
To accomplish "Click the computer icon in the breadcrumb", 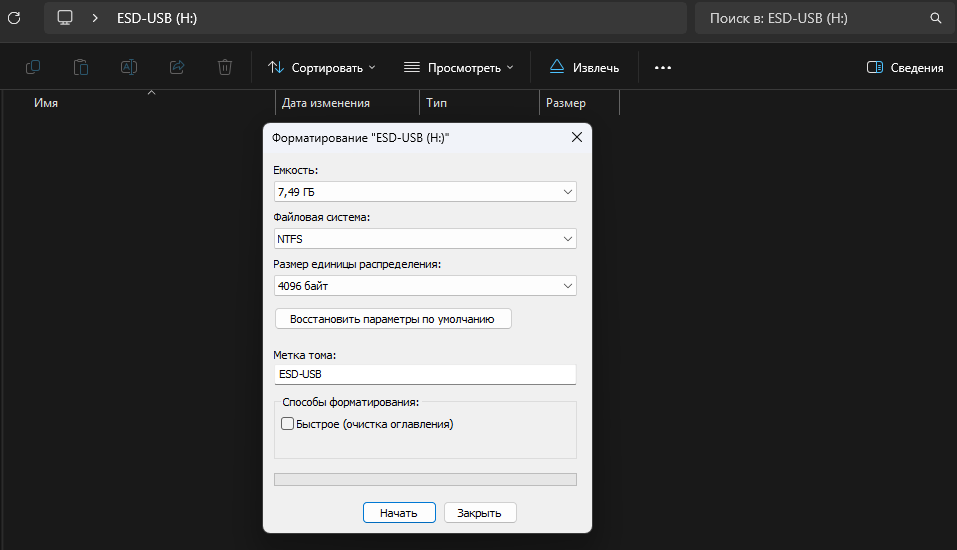I will (x=65, y=18).
